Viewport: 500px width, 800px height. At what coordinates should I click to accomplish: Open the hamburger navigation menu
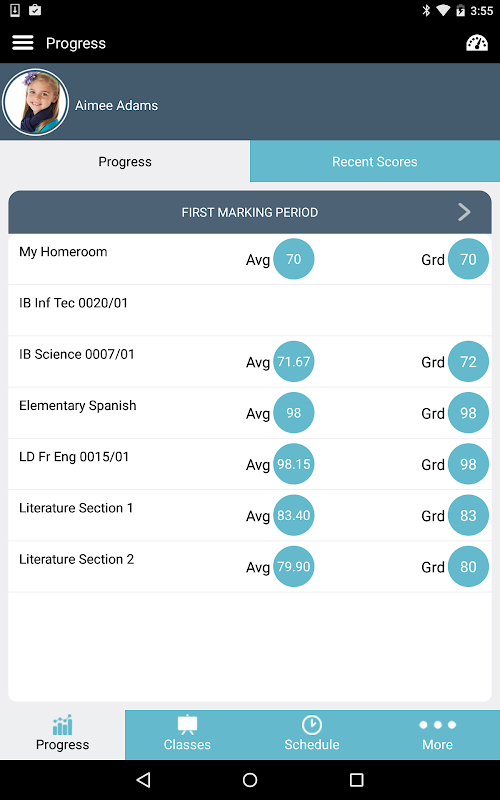pos(23,43)
